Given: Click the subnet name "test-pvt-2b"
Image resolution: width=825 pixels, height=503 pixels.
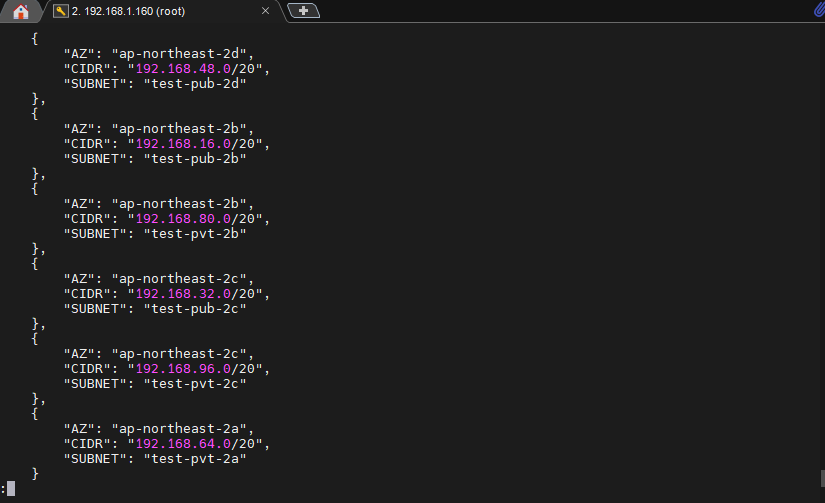Looking at the screenshot, I should pos(195,234).
